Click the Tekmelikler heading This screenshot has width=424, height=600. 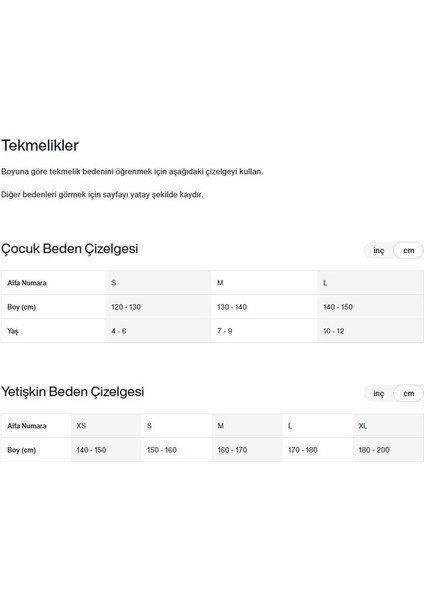(40, 145)
